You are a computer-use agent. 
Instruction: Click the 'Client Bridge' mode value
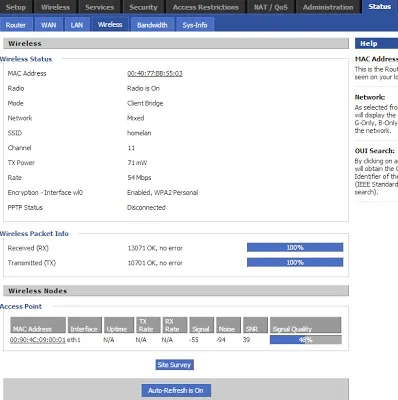(x=145, y=103)
